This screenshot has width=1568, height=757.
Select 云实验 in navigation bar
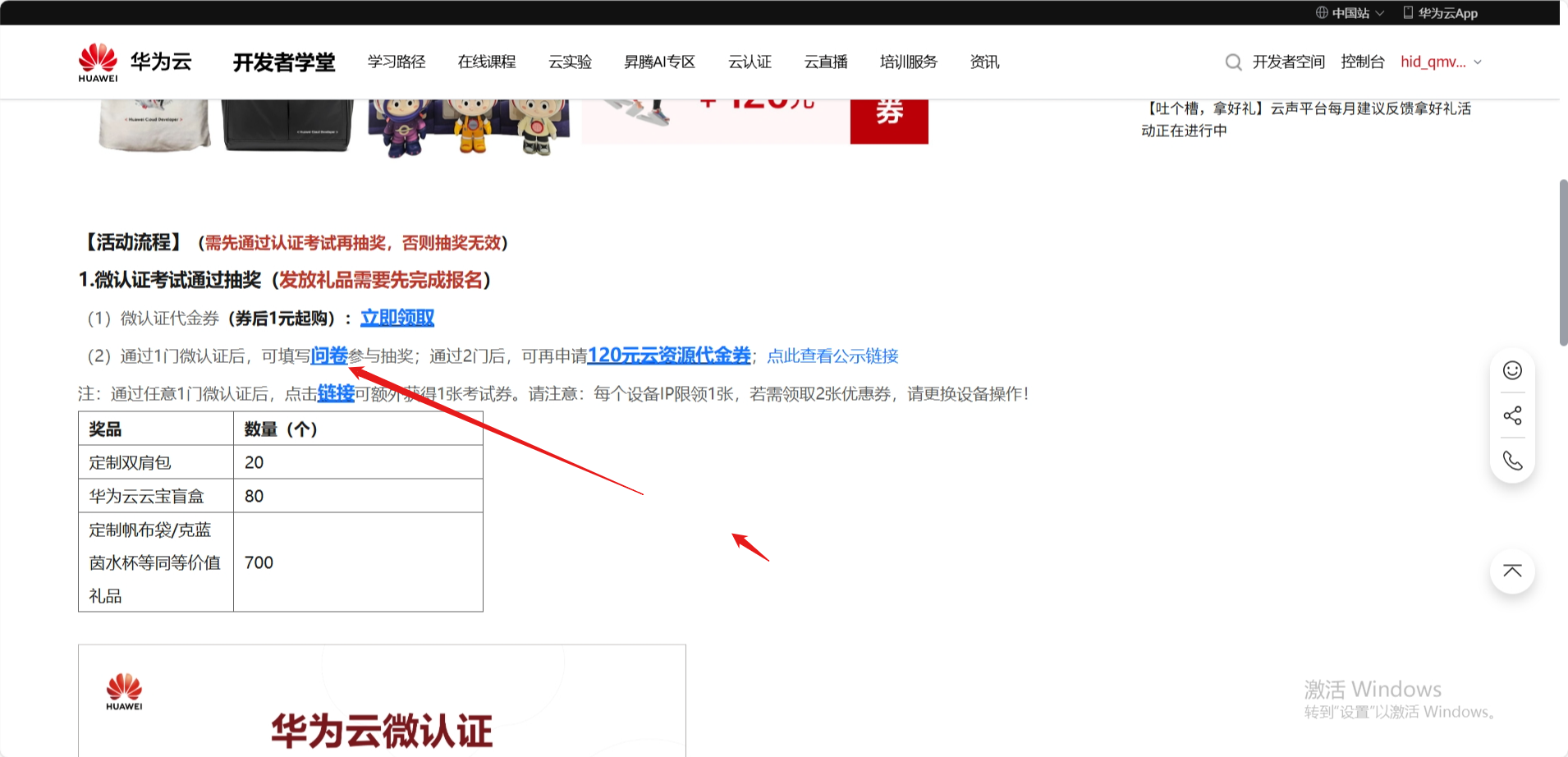570,62
